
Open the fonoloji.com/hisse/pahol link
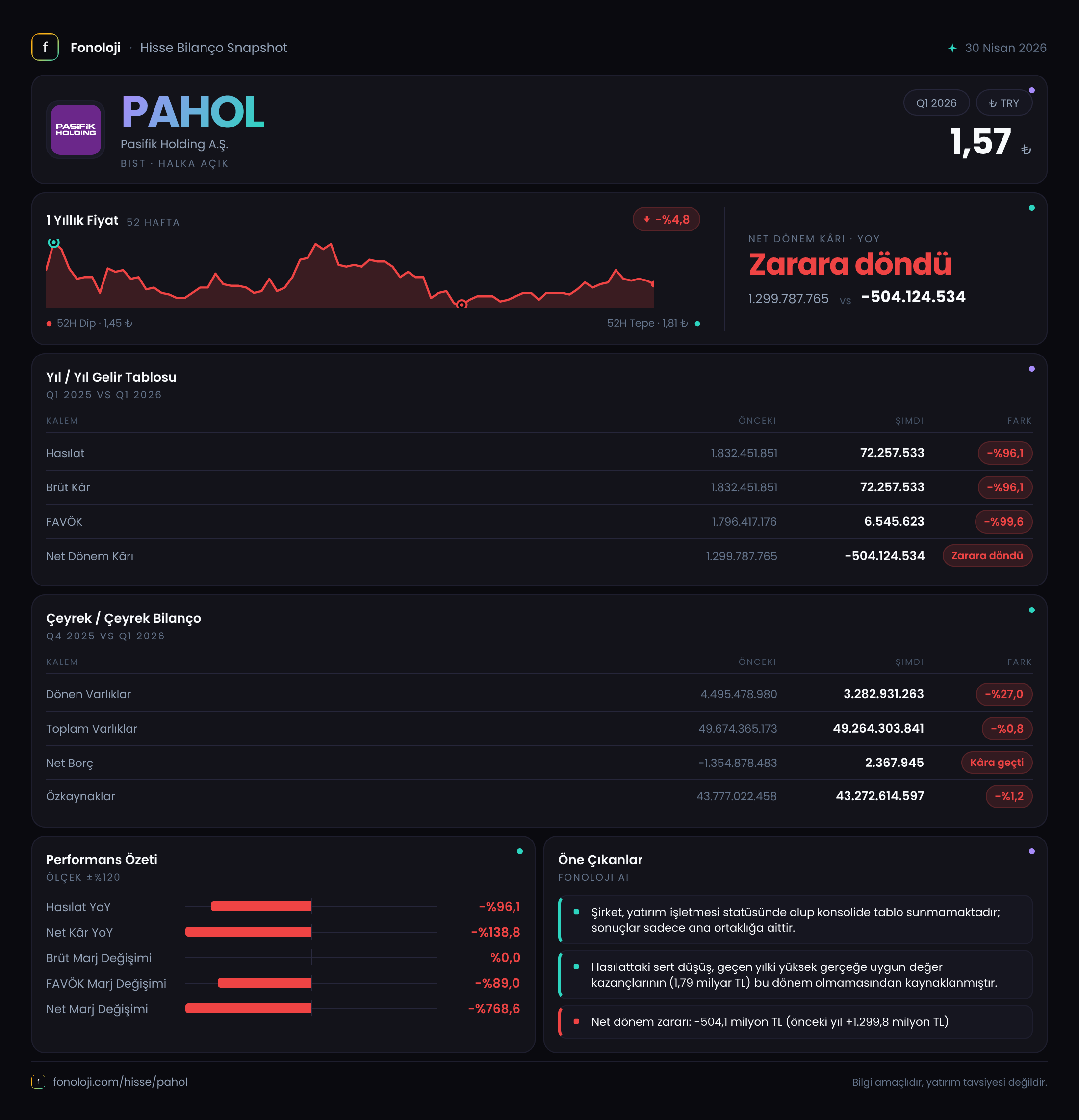pyautogui.click(x=120, y=1082)
